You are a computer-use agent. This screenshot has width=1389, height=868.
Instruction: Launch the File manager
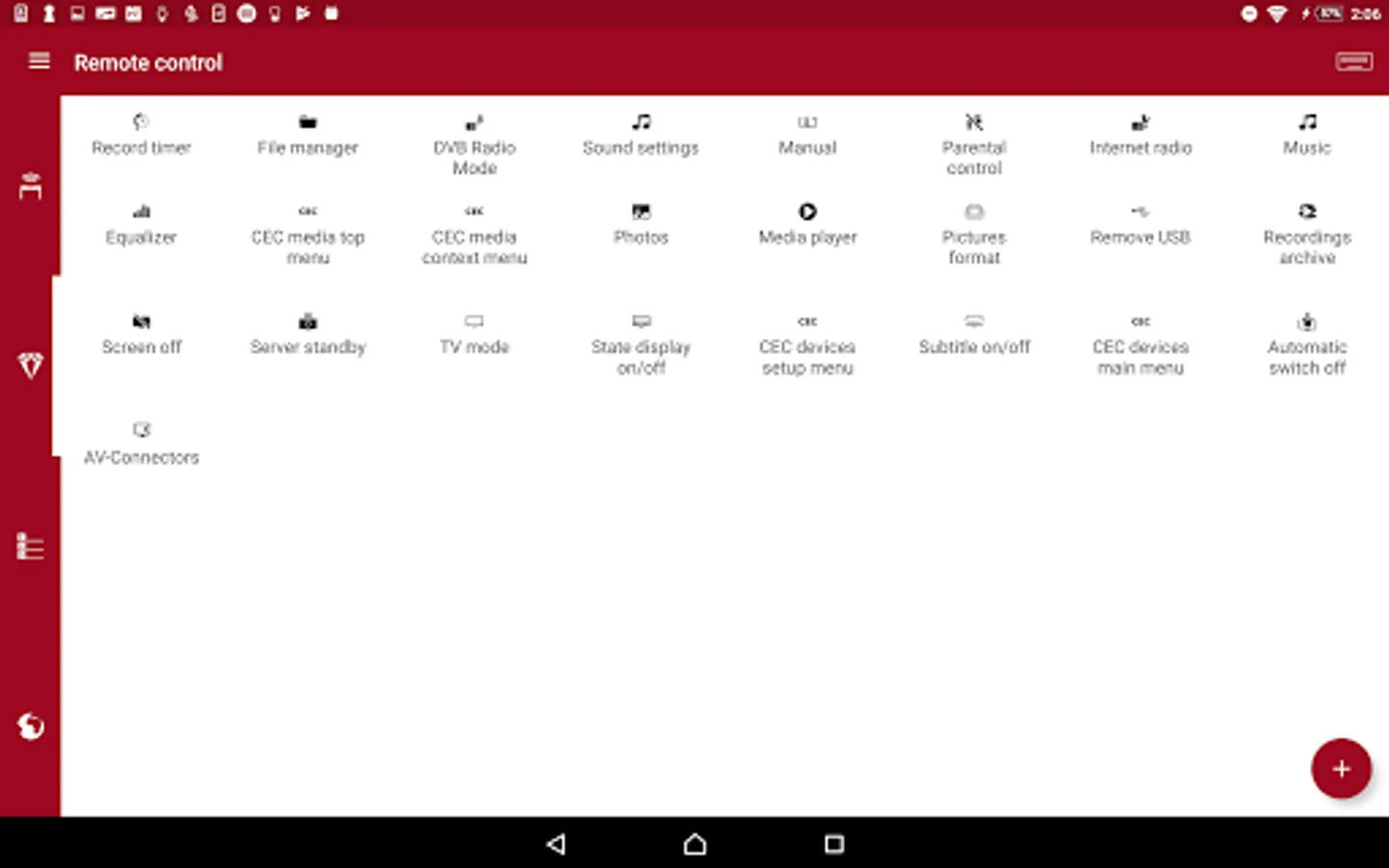click(x=308, y=135)
